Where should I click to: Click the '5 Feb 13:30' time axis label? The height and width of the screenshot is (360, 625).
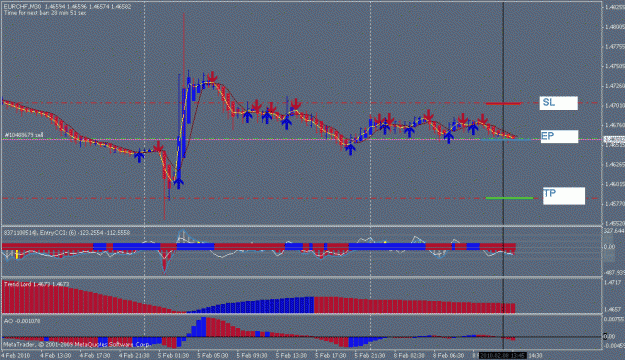(x=291, y=355)
